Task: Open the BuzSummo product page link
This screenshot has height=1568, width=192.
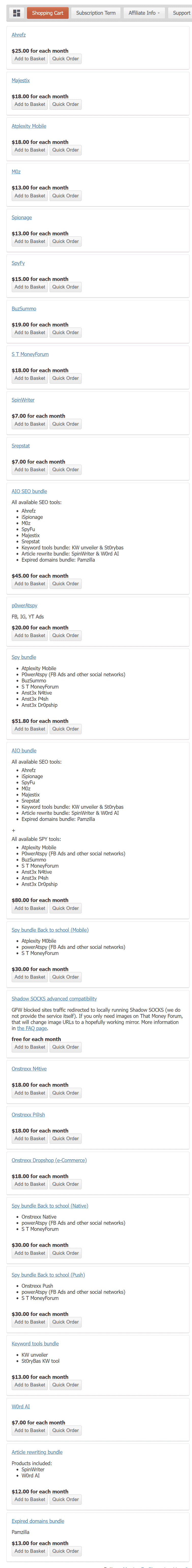Action: [x=24, y=309]
